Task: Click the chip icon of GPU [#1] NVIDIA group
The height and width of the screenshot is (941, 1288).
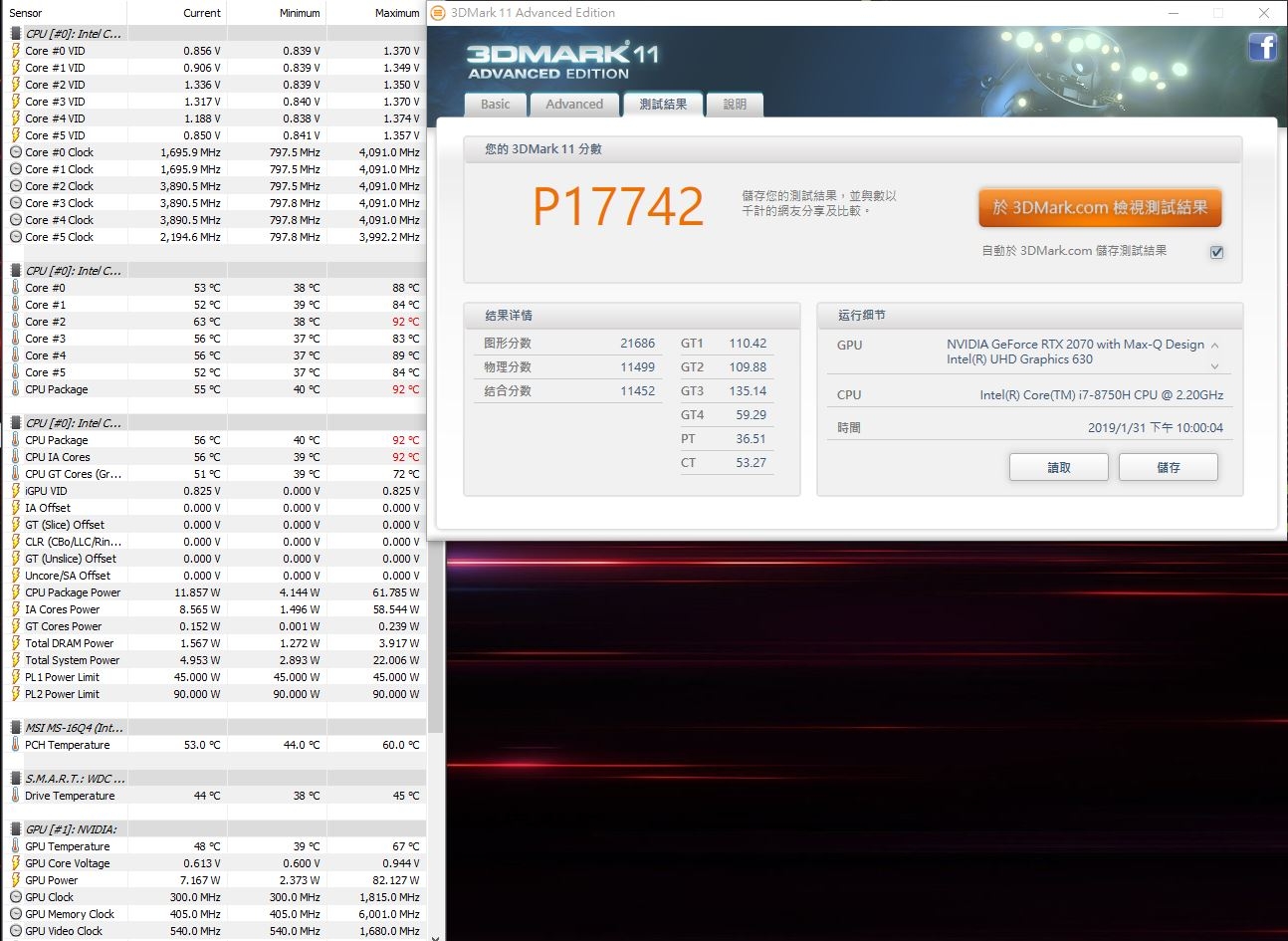Action: coord(16,829)
